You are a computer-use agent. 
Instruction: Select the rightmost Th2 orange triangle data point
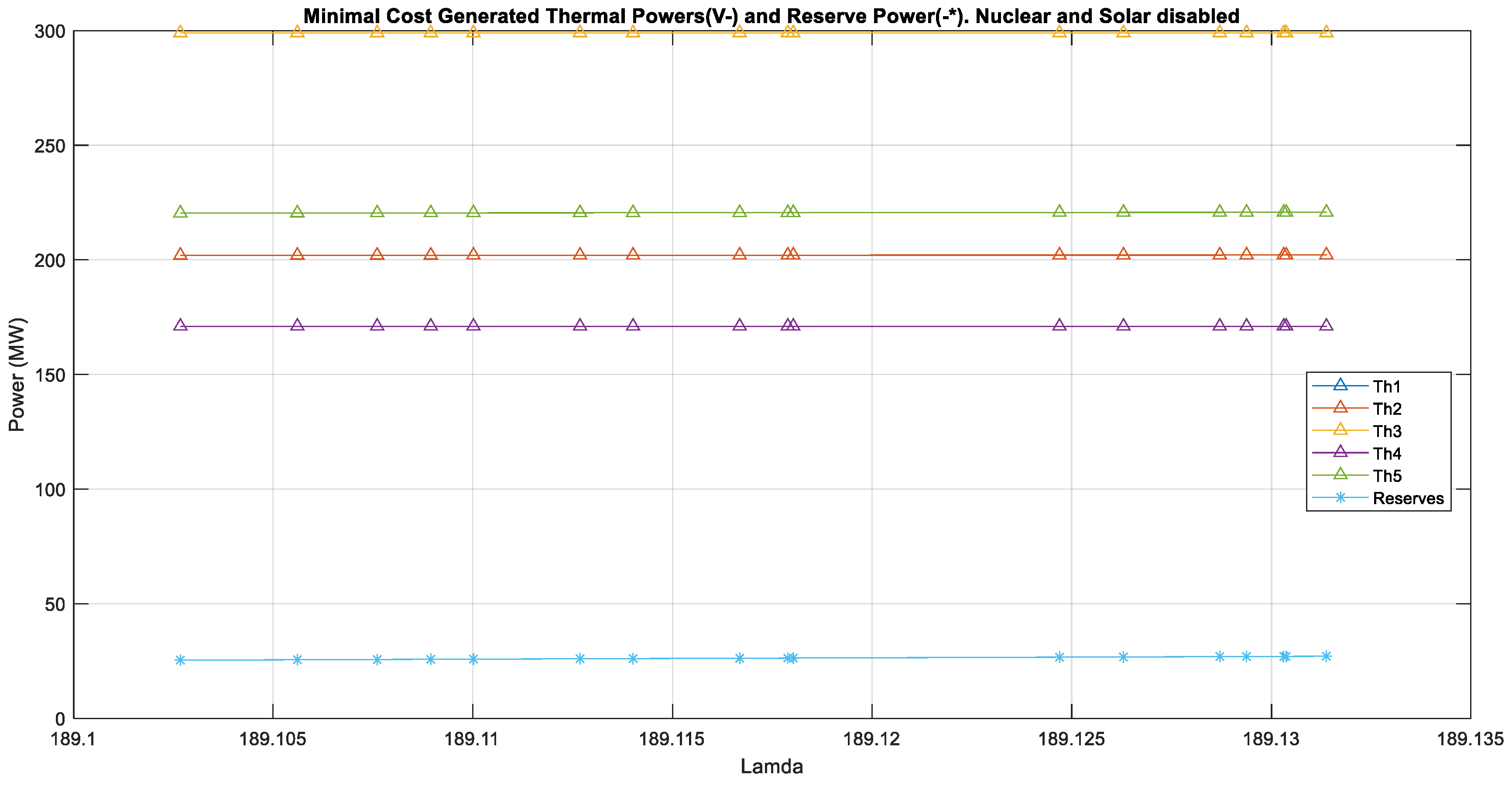click(1326, 254)
